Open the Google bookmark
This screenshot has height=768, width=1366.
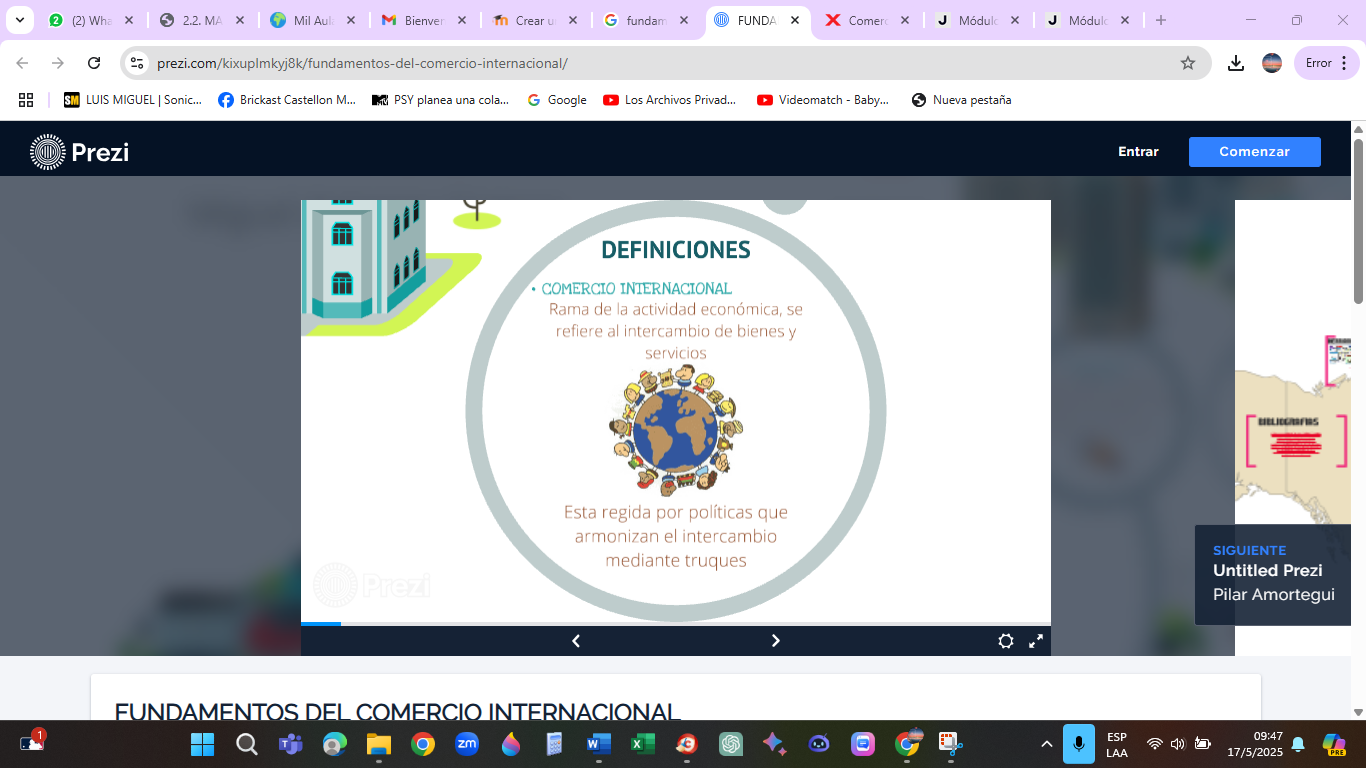point(557,100)
